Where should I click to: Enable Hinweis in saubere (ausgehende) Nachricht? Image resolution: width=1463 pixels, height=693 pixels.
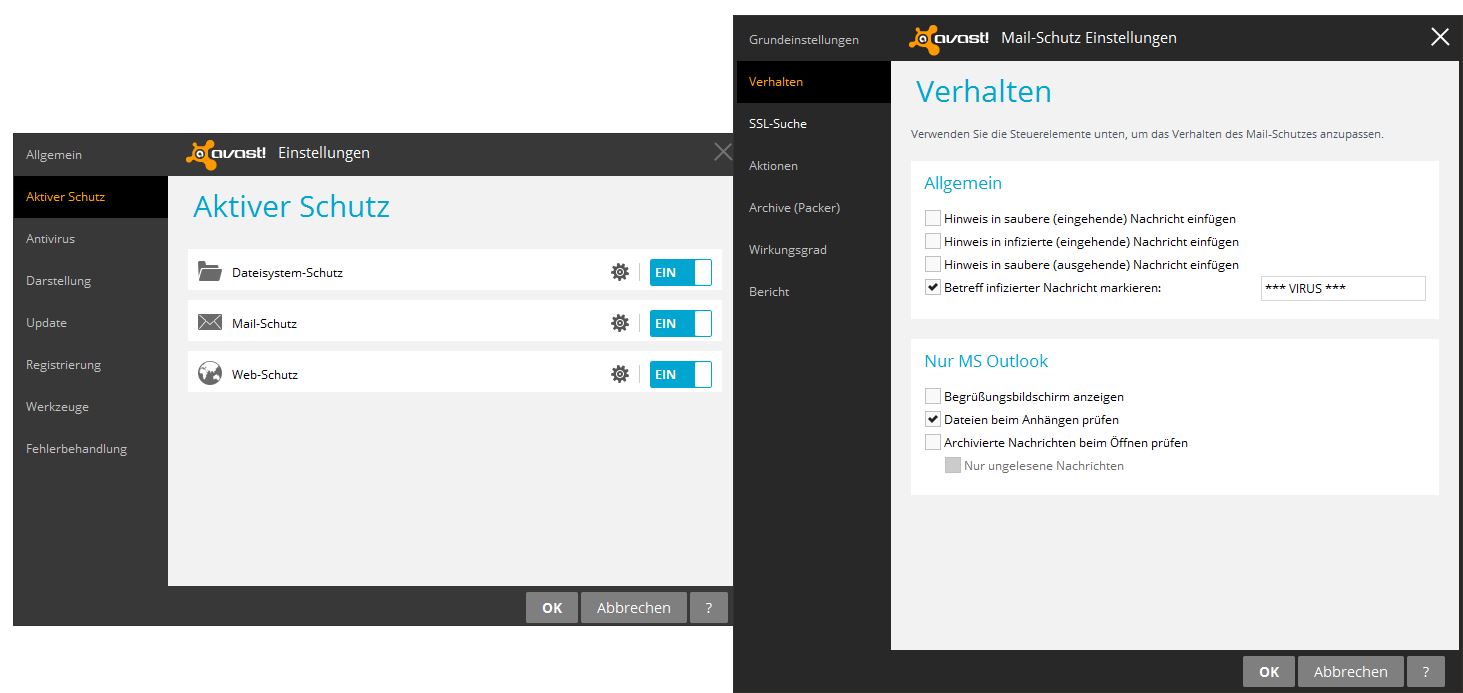point(933,264)
